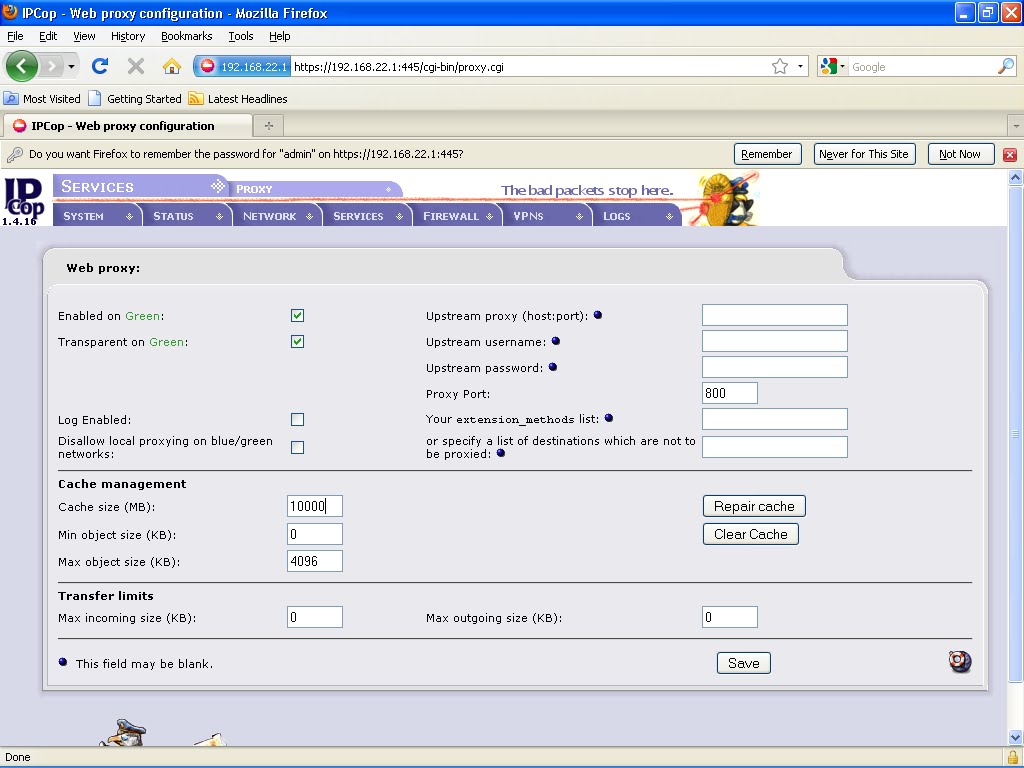Click Not Now button

[x=961, y=154]
